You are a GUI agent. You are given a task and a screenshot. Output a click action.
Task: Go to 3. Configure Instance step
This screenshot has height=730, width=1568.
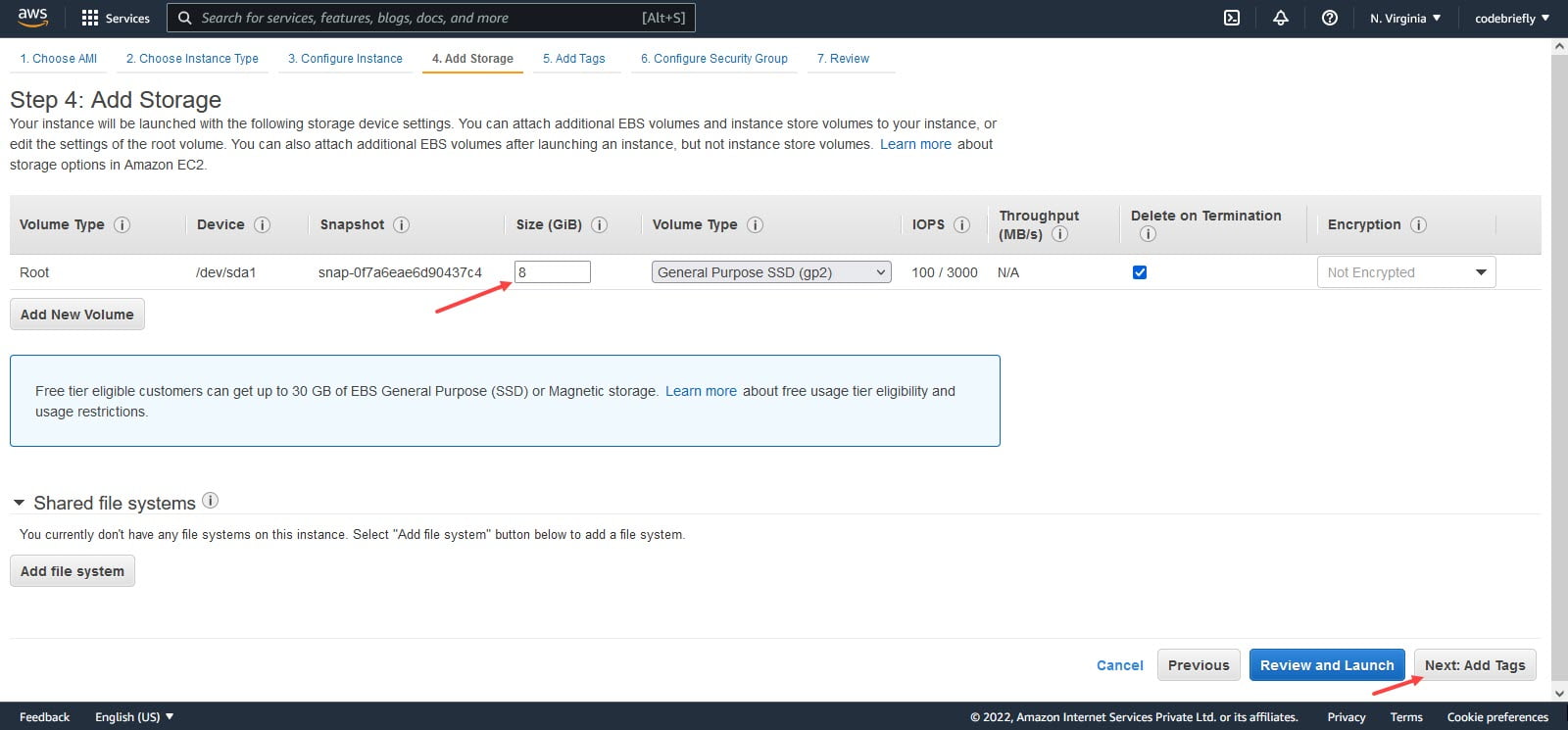pyautogui.click(x=345, y=59)
